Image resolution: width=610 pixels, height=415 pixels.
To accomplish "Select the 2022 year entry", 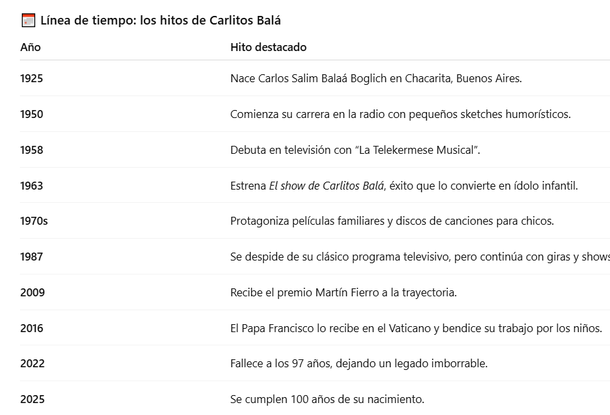I will tap(32, 364).
